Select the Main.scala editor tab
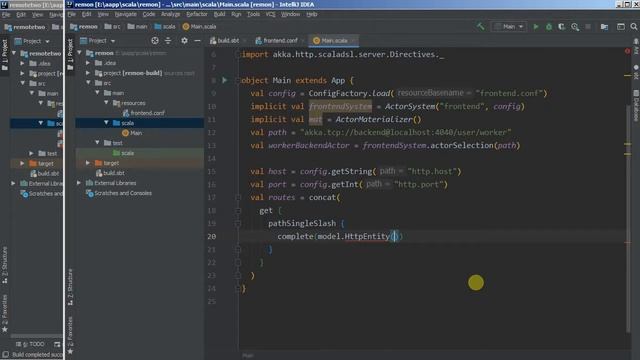This screenshot has height=360, width=640. coord(334,40)
